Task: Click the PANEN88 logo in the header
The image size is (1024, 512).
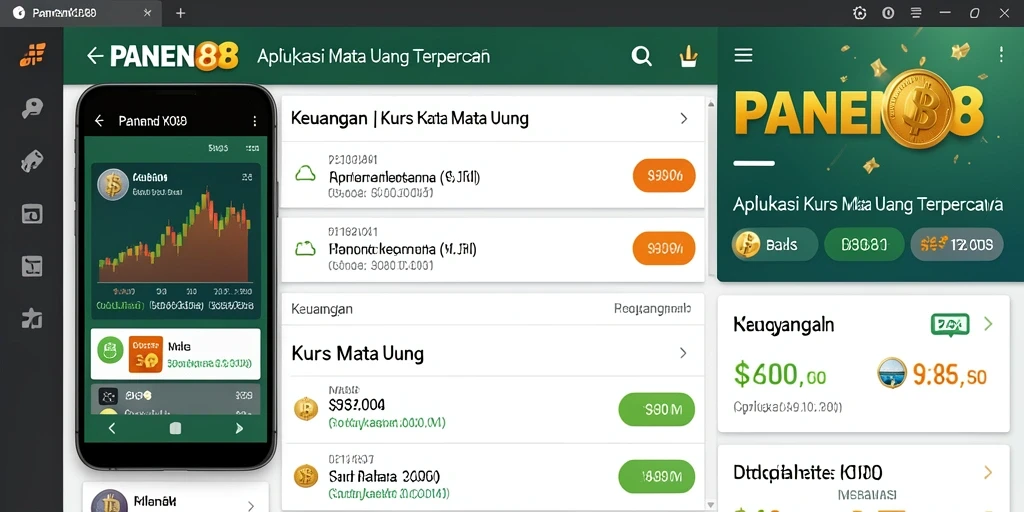Action: pyautogui.click(x=174, y=56)
